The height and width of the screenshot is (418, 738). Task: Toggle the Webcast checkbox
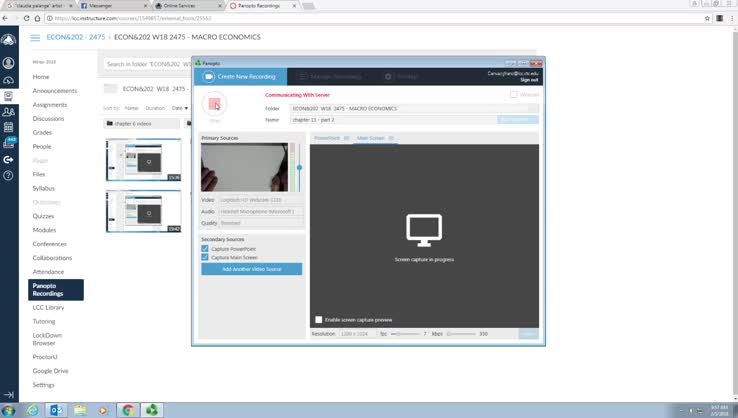(x=513, y=95)
